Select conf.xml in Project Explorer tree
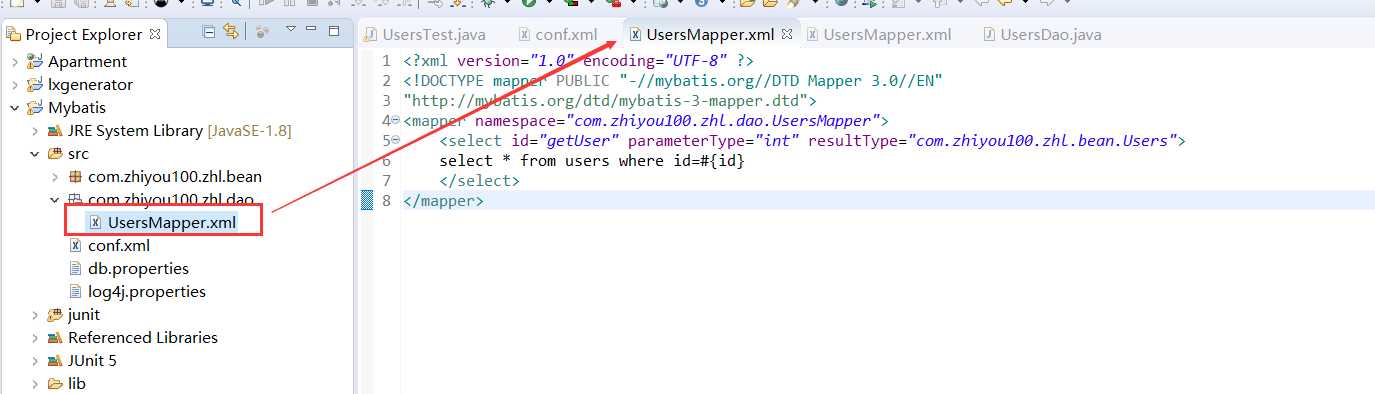This screenshot has height=394, width=1375. pyautogui.click(x=118, y=246)
